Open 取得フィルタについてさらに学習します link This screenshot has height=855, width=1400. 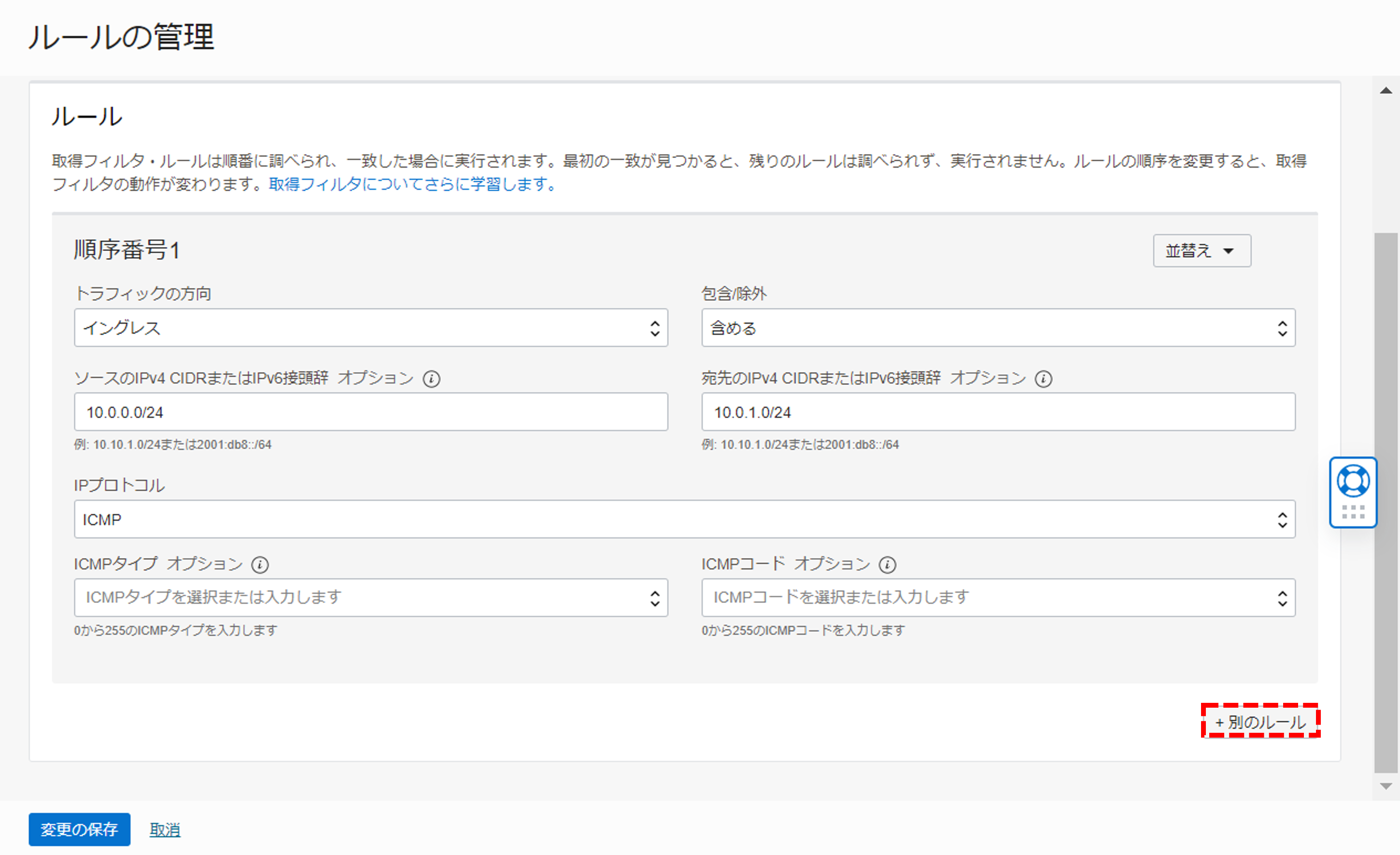(412, 184)
